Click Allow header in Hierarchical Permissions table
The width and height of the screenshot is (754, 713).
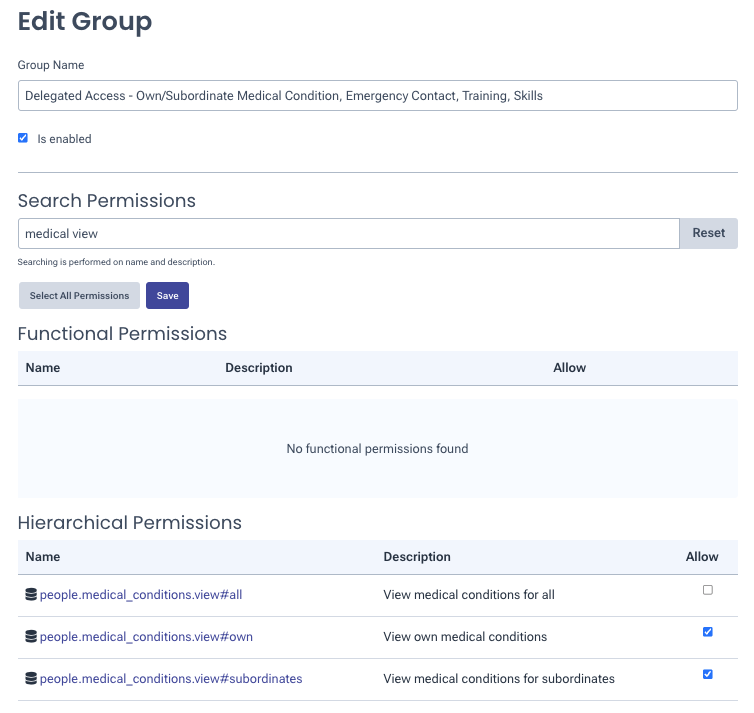pyautogui.click(x=702, y=557)
